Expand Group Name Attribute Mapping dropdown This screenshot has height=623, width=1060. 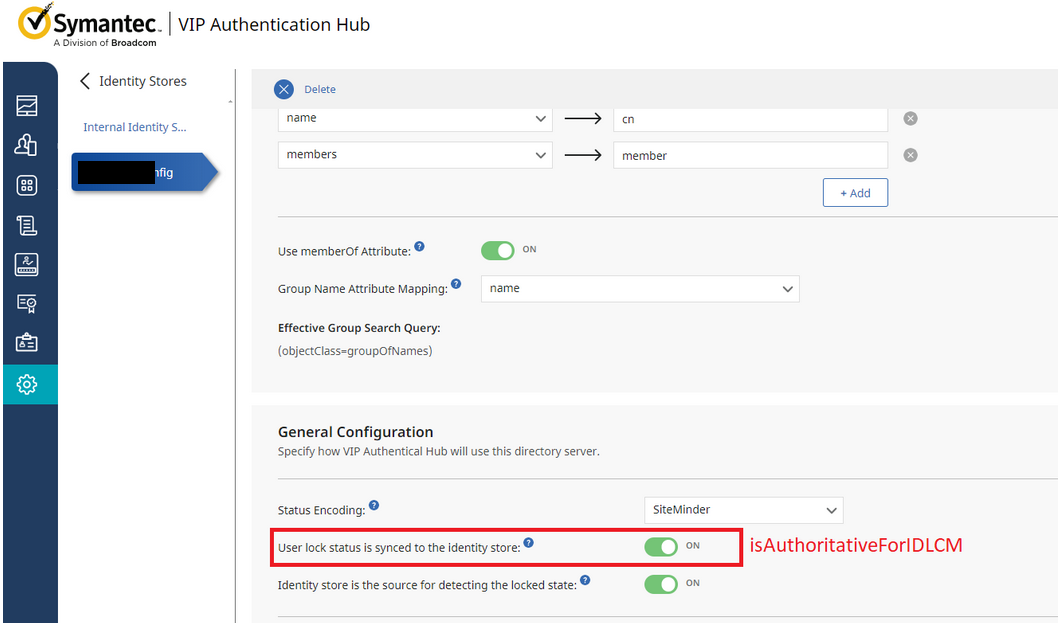(x=640, y=289)
